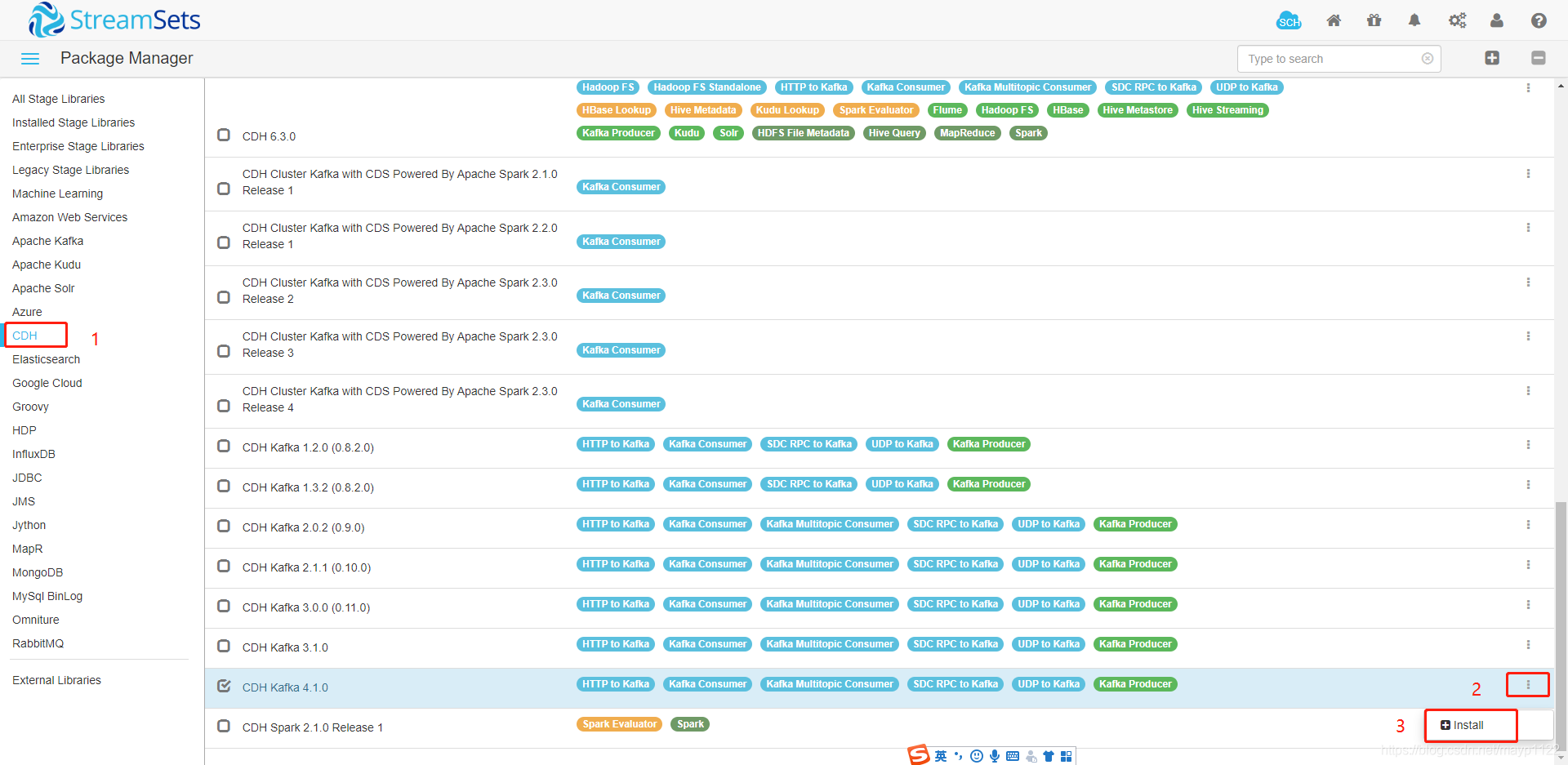Screen dimensions: 1568x765
Task: Click the install plus icon in header
Action: click(x=1492, y=58)
